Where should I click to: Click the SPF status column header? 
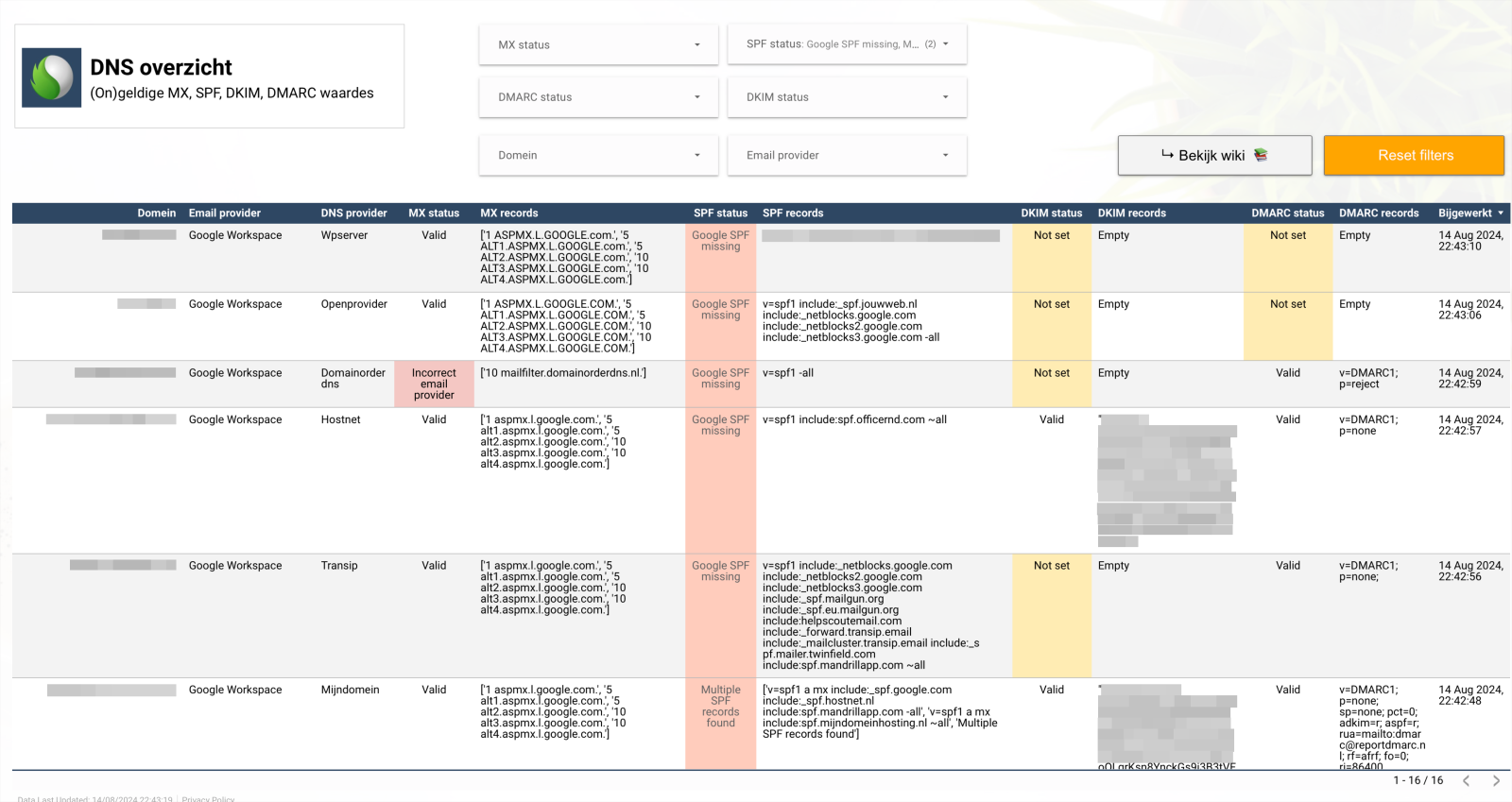pyautogui.click(x=720, y=213)
